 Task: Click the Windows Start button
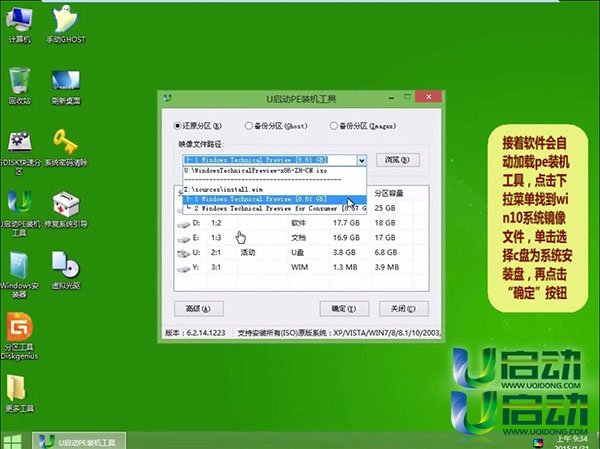pos(12,441)
